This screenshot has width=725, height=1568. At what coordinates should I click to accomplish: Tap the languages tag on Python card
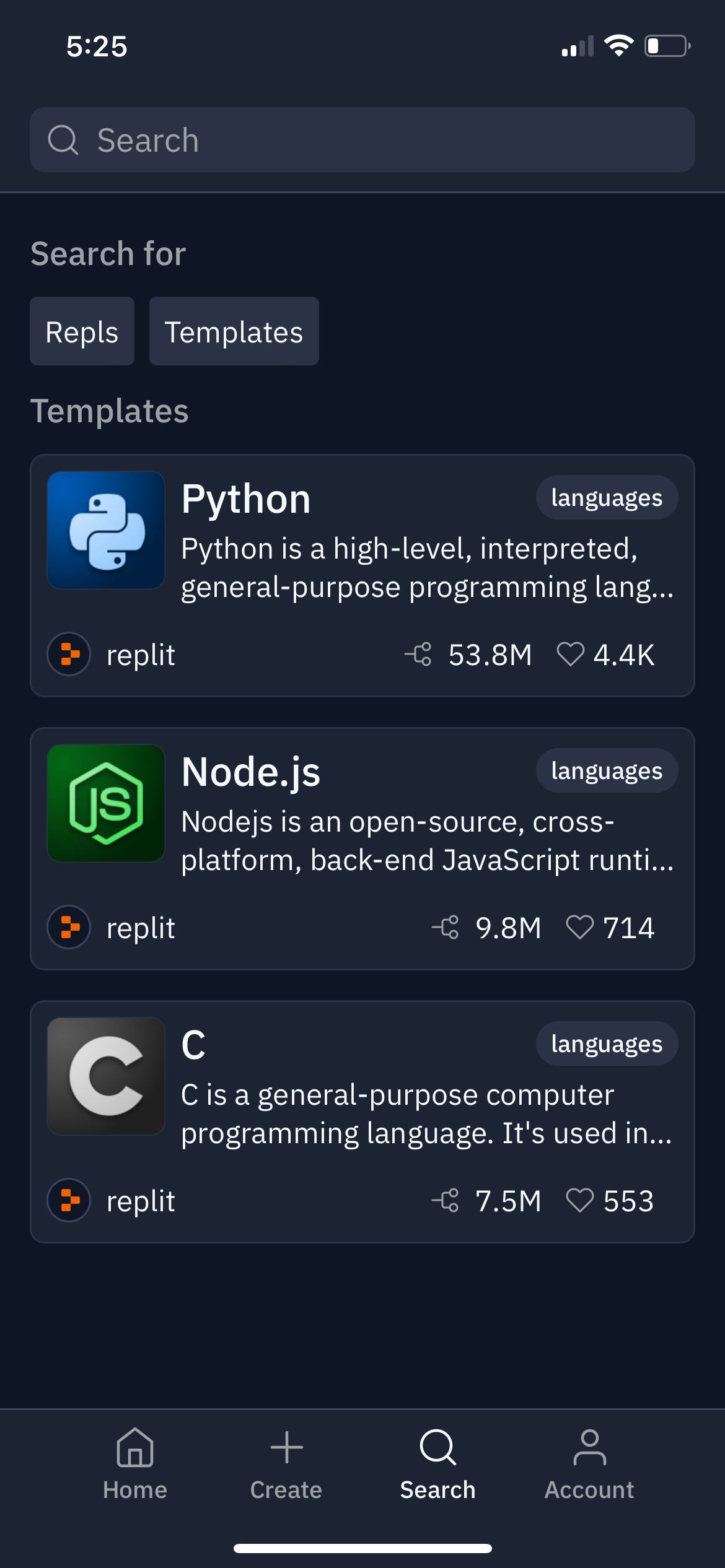[x=607, y=498]
